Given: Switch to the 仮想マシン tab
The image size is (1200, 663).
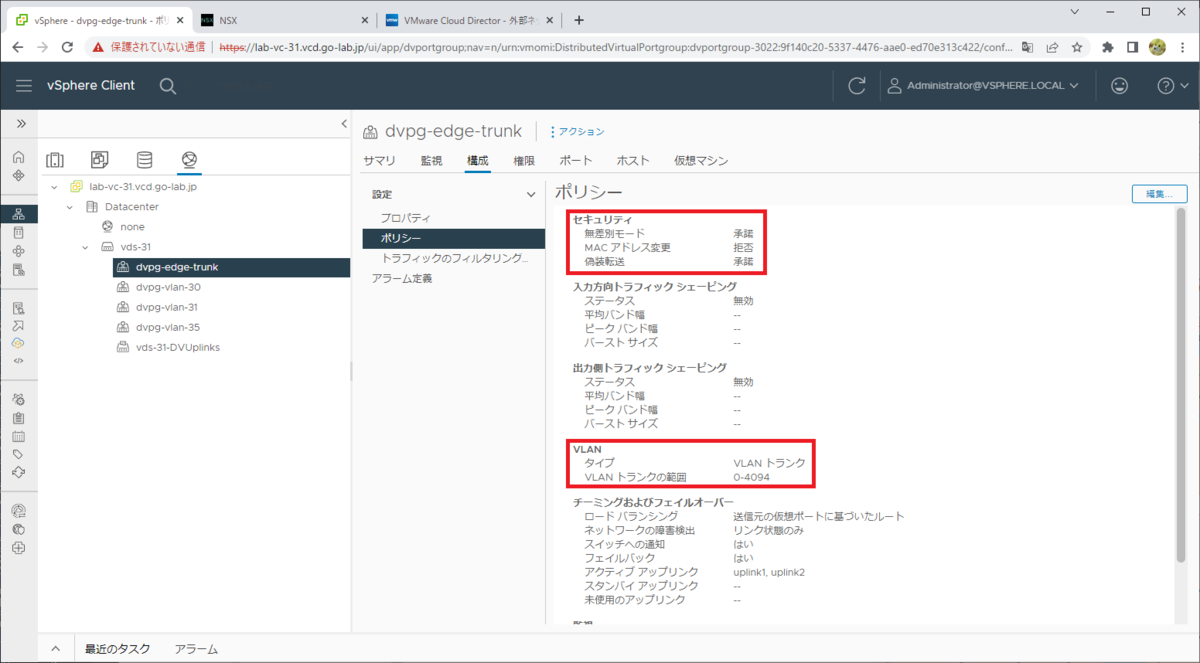Looking at the screenshot, I should (x=701, y=160).
